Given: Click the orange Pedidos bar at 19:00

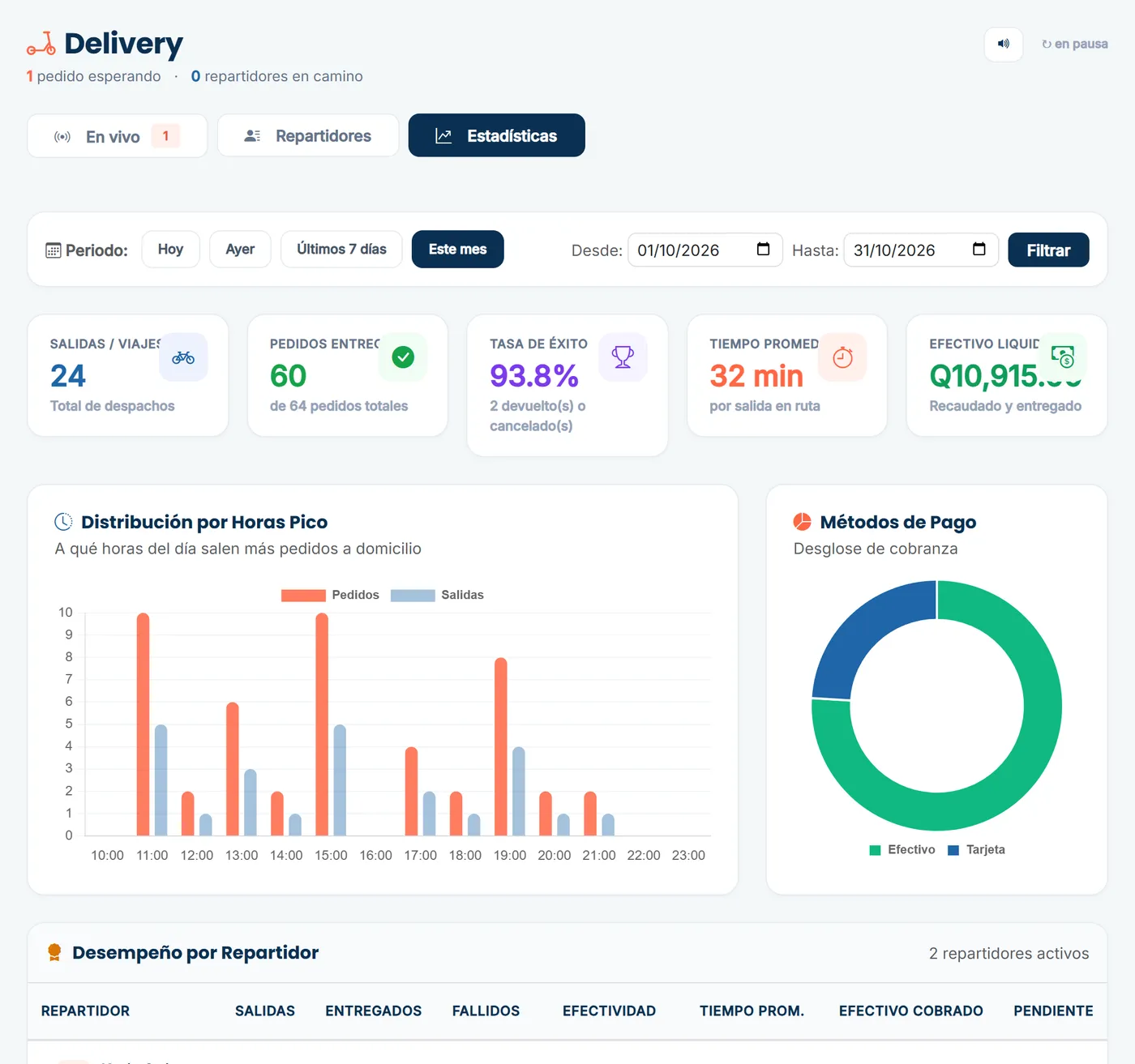Looking at the screenshot, I should click(x=501, y=746).
